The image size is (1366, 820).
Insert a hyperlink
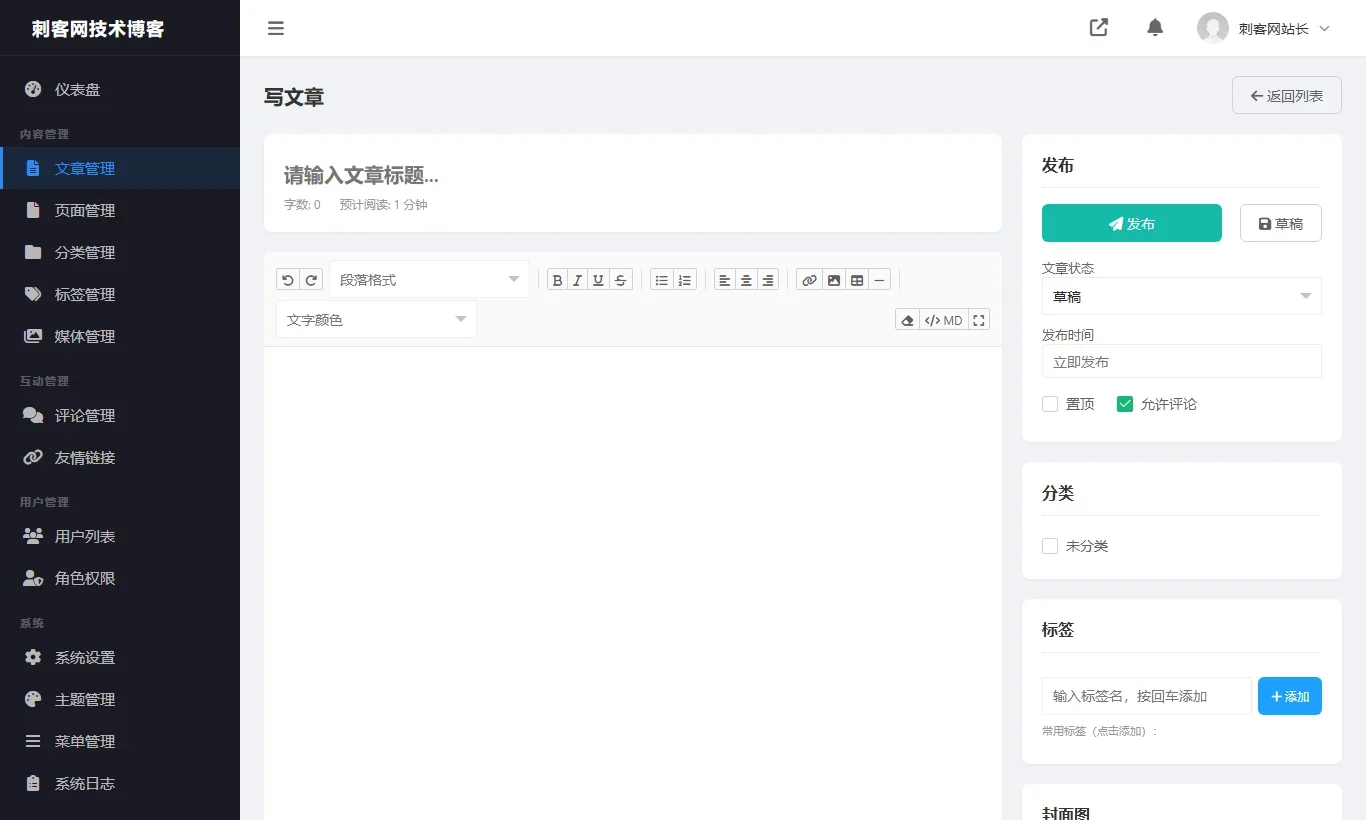click(809, 280)
